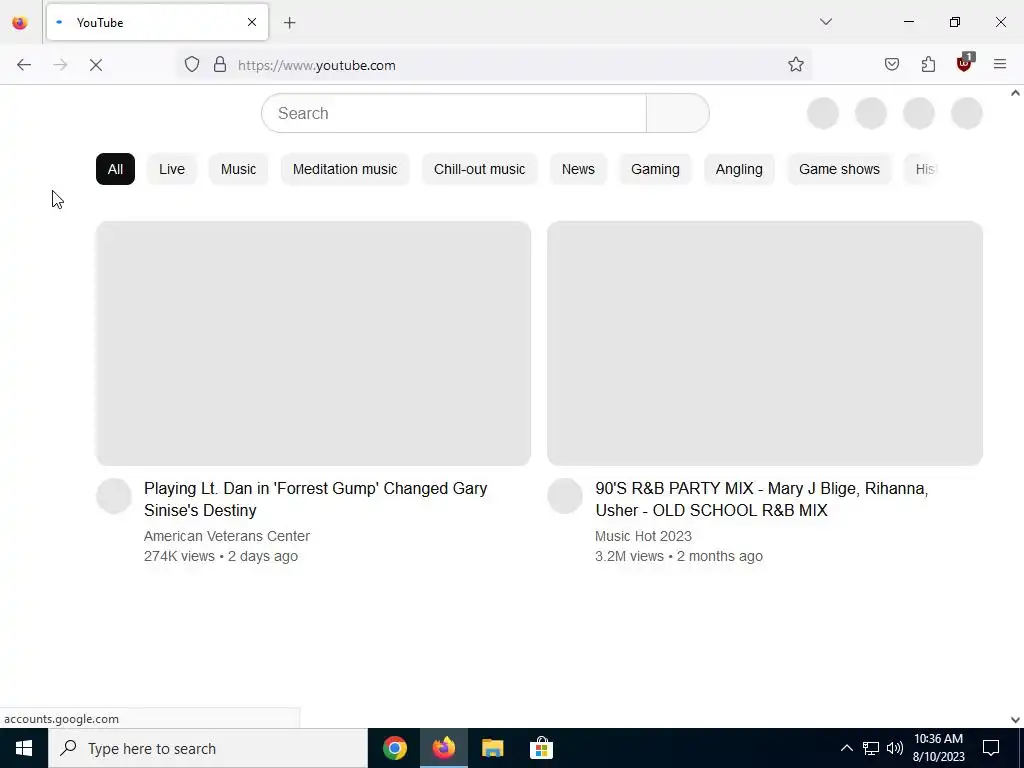Bookmark this page with the star icon
1024x768 pixels.
[795, 65]
